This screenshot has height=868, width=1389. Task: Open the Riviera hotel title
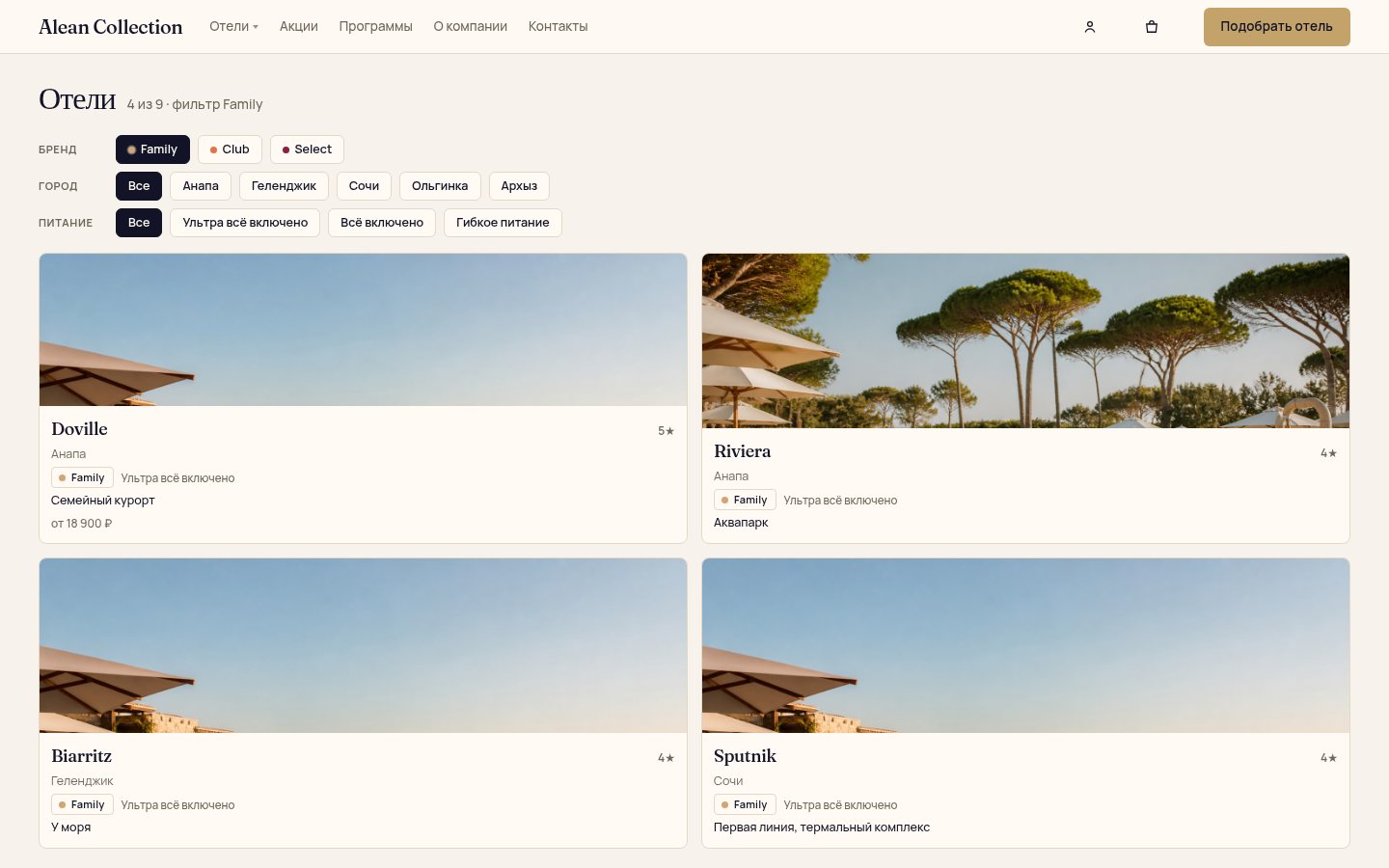coord(742,451)
